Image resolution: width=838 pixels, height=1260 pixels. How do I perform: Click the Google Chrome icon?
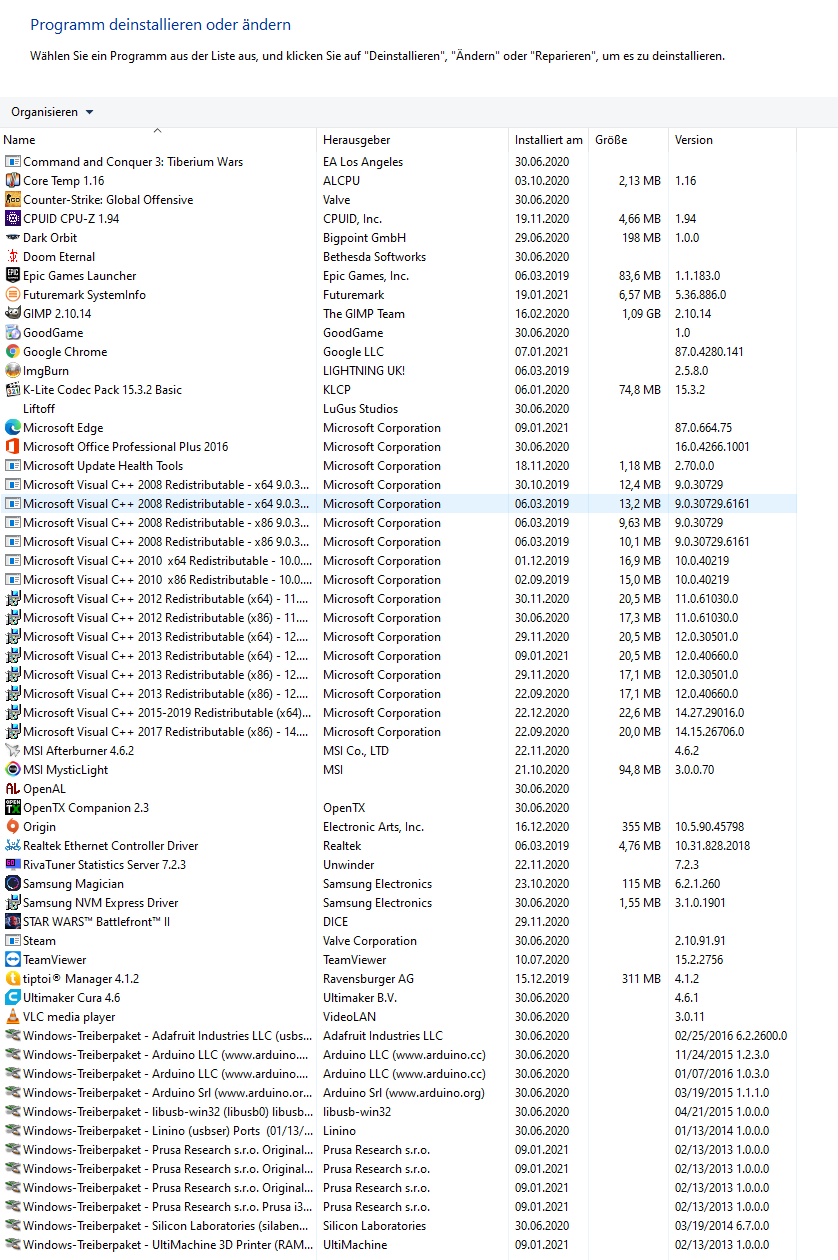click(x=13, y=352)
